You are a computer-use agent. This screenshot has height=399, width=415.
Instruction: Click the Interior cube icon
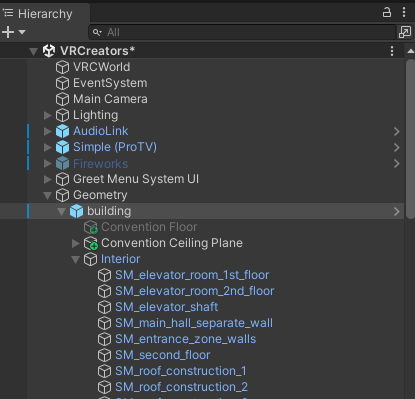(x=91, y=259)
